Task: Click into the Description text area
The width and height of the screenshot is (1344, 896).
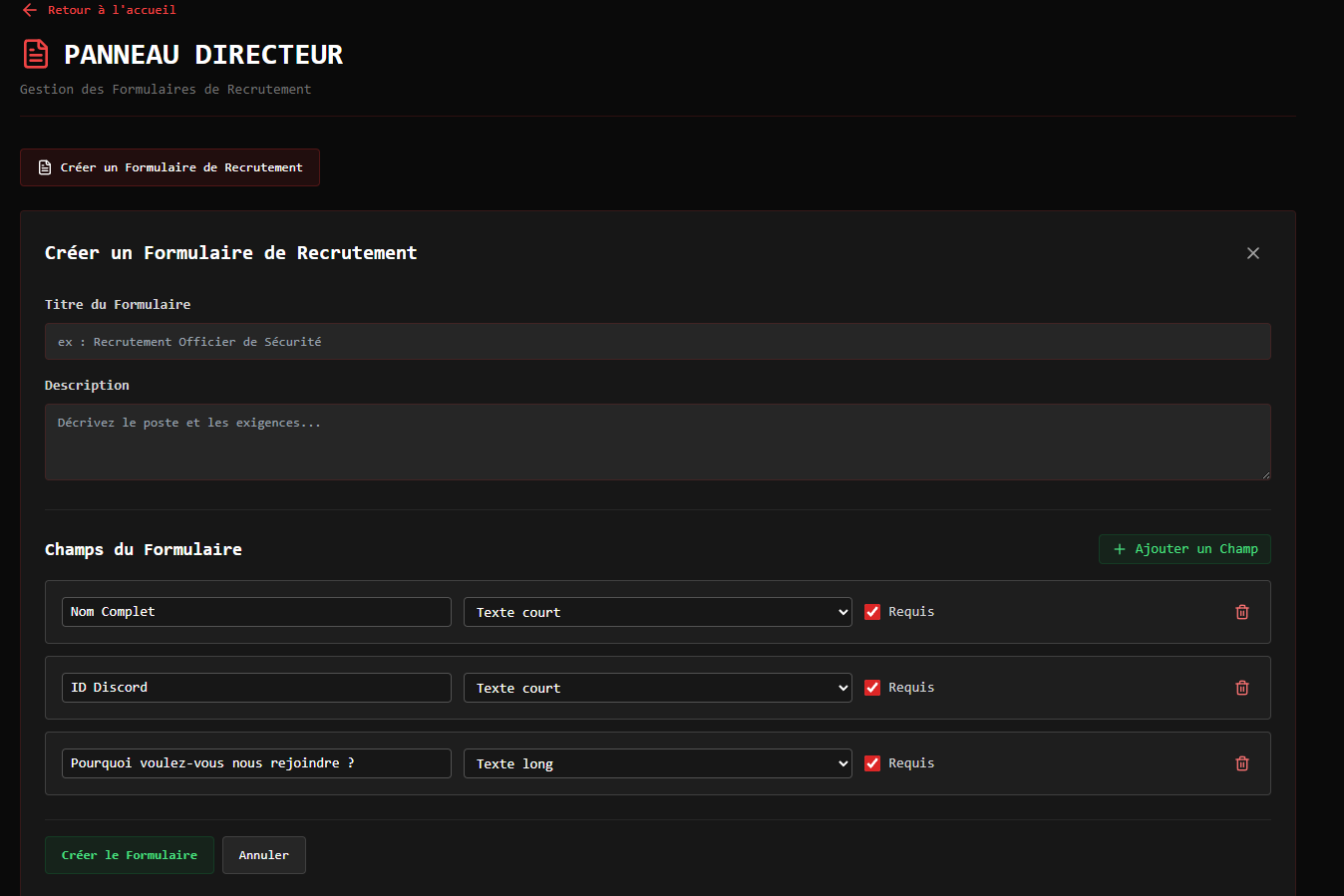Action: (x=657, y=442)
